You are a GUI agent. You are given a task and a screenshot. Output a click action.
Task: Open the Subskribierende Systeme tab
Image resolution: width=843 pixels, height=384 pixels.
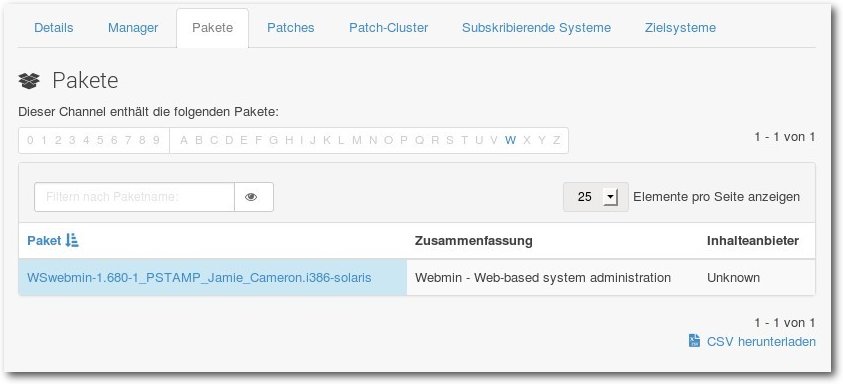pos(536,28)
